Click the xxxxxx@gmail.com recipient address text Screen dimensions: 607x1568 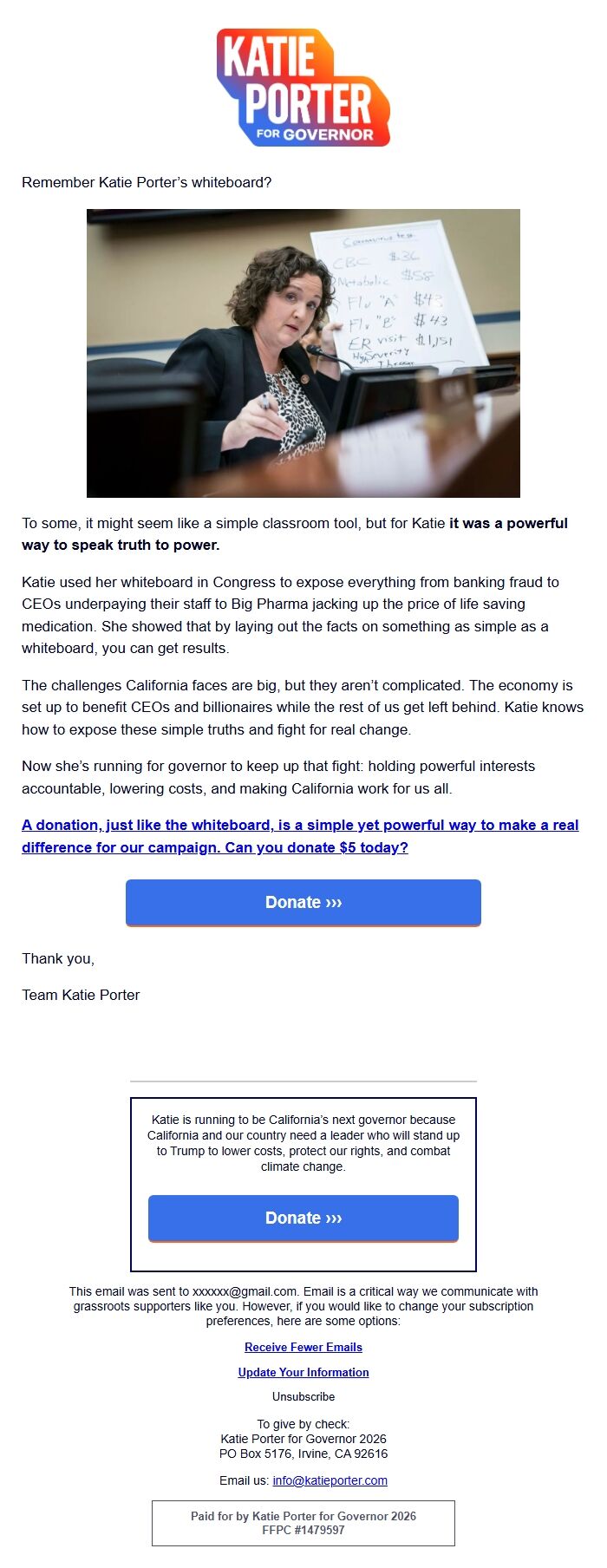245,1291
